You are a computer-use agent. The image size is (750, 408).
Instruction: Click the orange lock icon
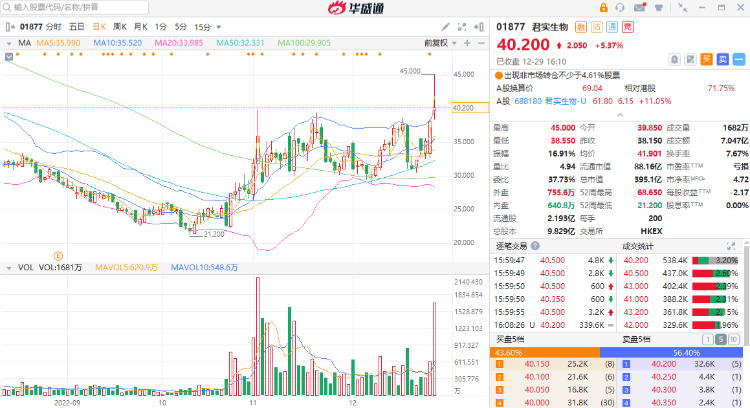(604, 8)
